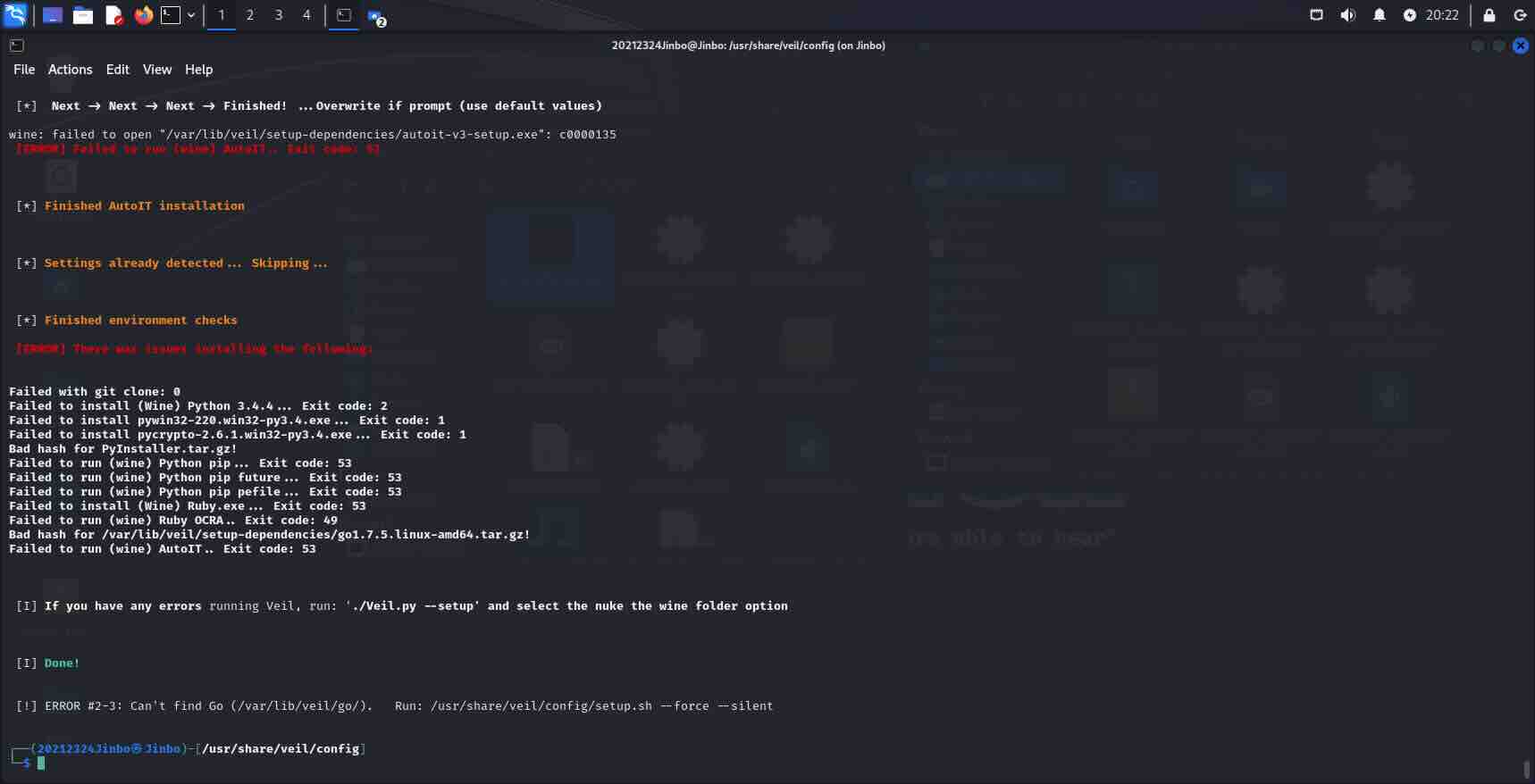Switch to workspace 2
Screen dimensions: 1535x784
(x=250, y=15)
